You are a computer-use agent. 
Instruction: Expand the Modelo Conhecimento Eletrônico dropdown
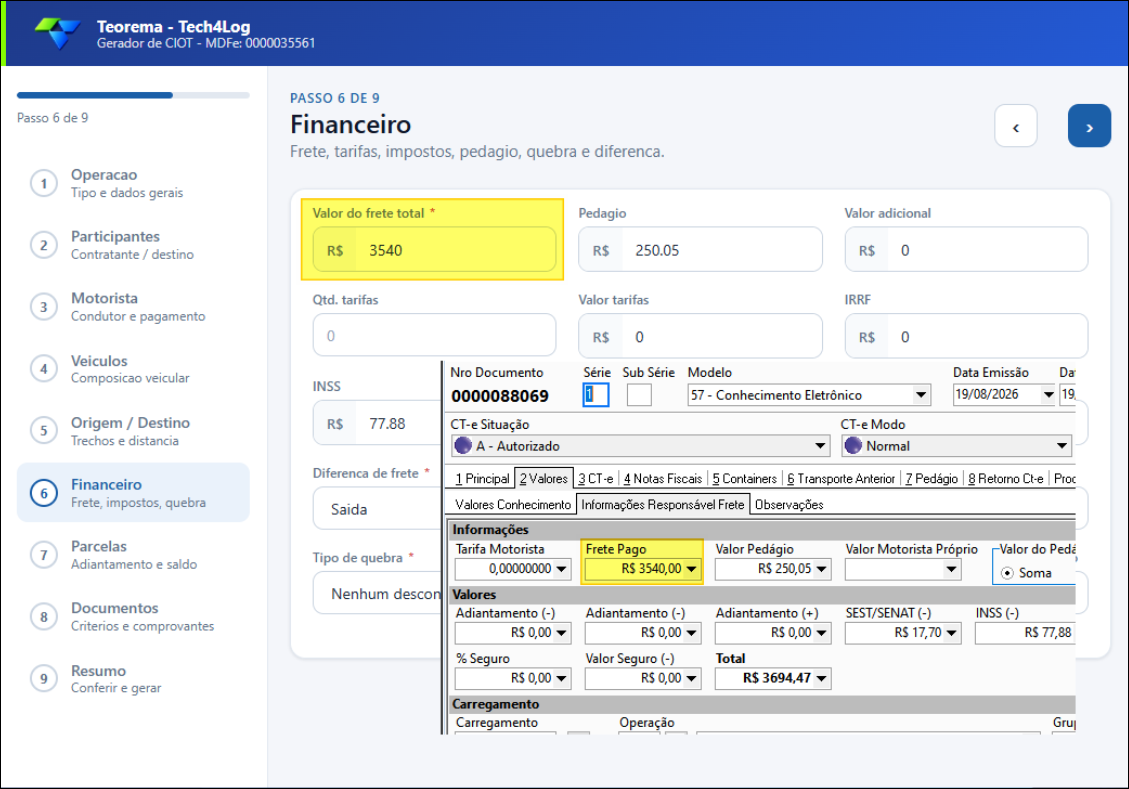920,394
